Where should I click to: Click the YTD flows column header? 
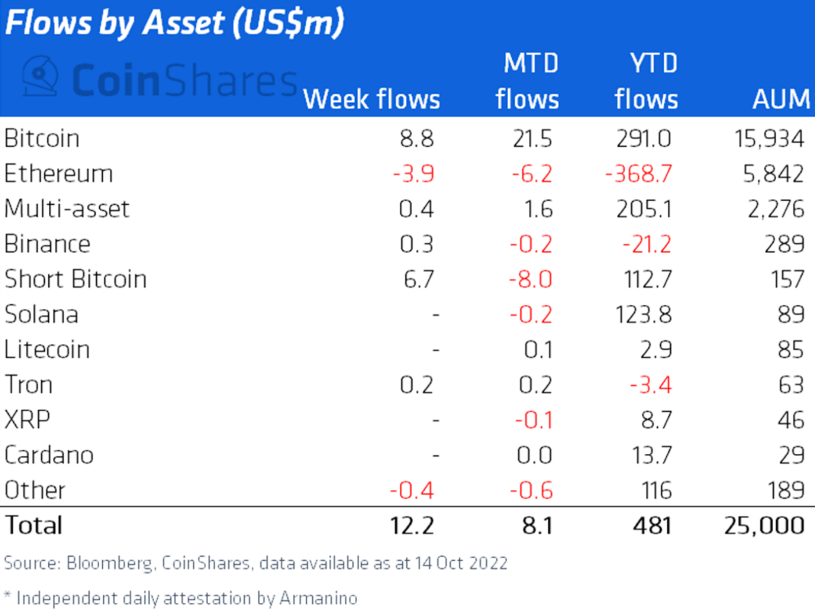pyautogui.click(x=646, y=82)
